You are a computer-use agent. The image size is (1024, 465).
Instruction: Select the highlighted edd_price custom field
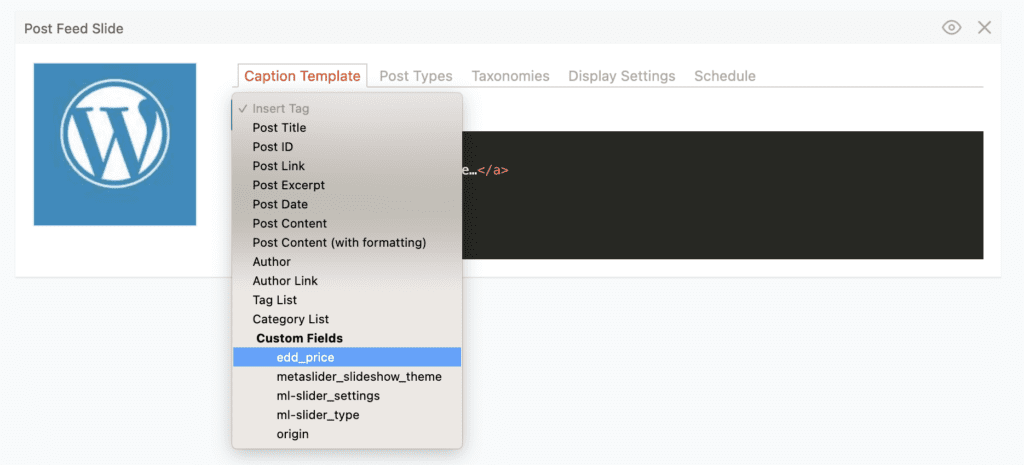pos(347,357)
